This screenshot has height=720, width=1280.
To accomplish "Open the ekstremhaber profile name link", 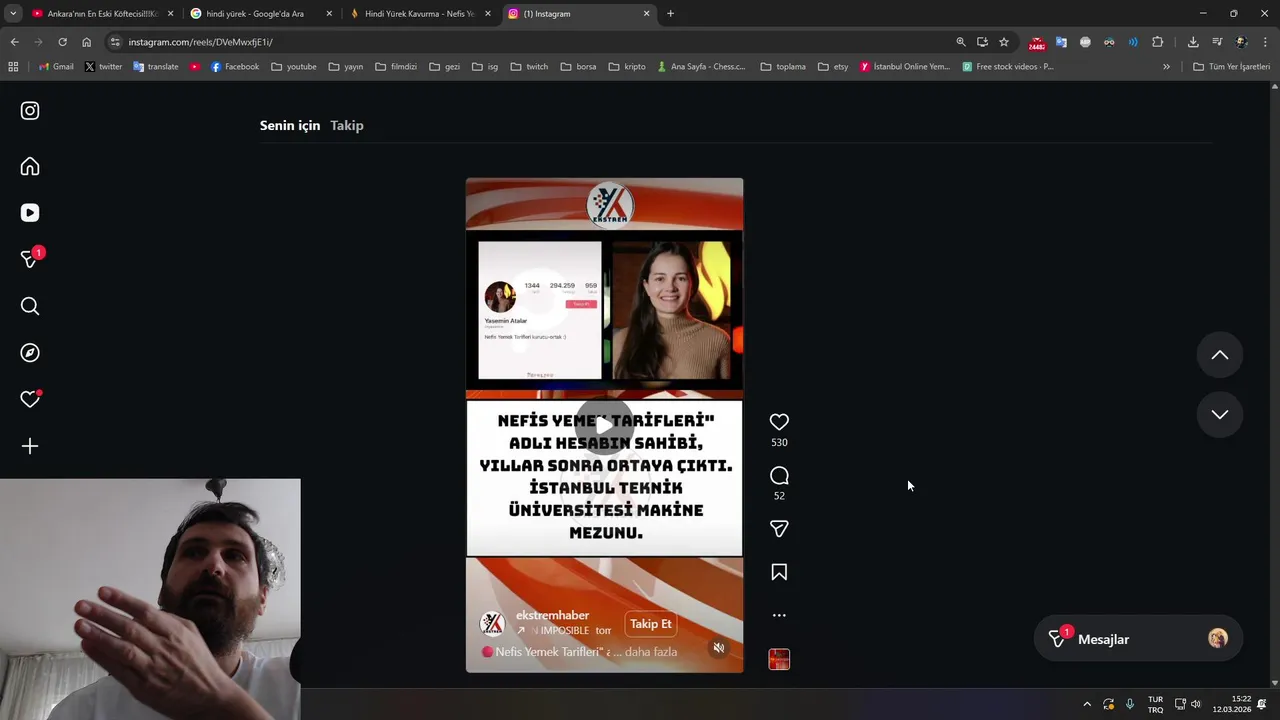I will 552,615.
